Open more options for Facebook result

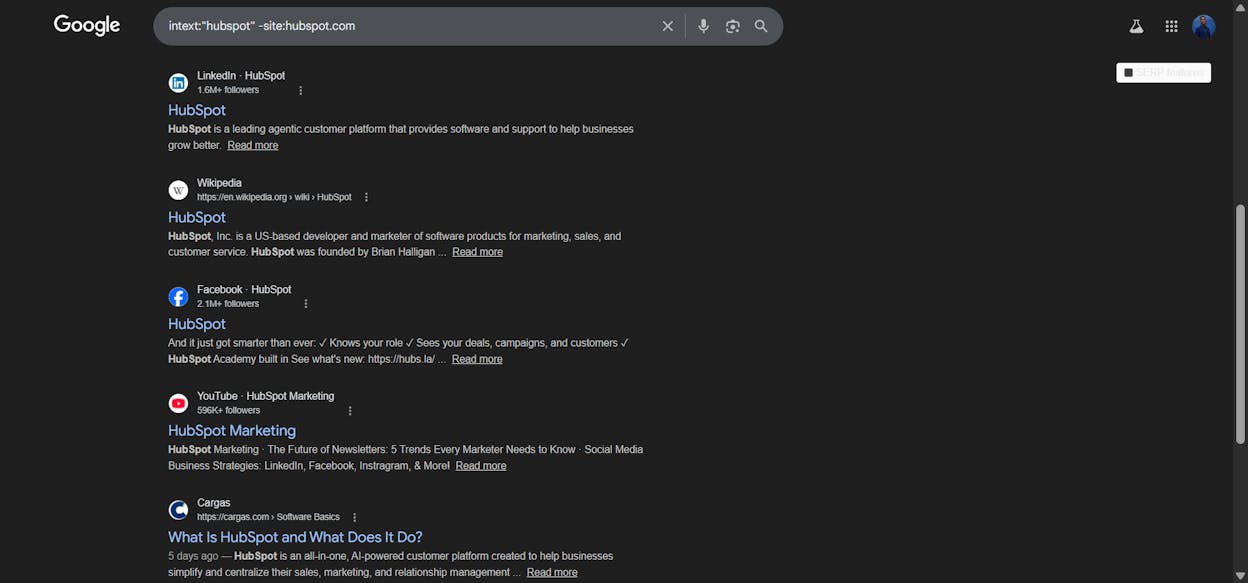tap(306, 304)
